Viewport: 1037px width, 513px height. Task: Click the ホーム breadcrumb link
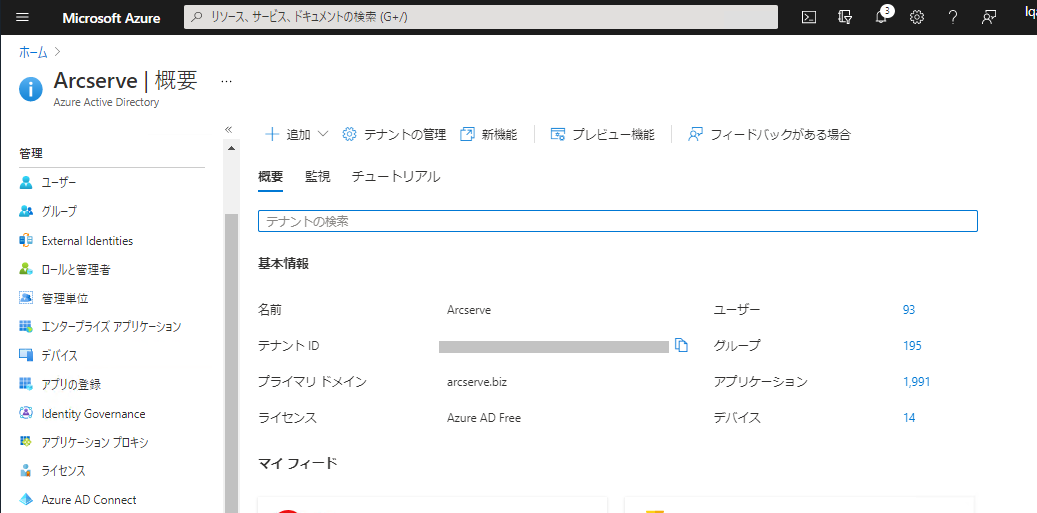[33, 52]
